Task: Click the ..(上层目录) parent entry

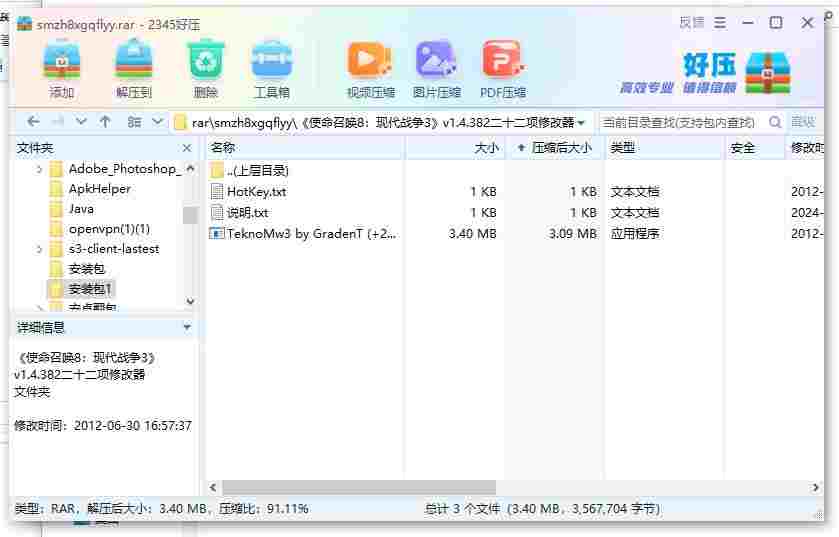Action: pos(257,171)
